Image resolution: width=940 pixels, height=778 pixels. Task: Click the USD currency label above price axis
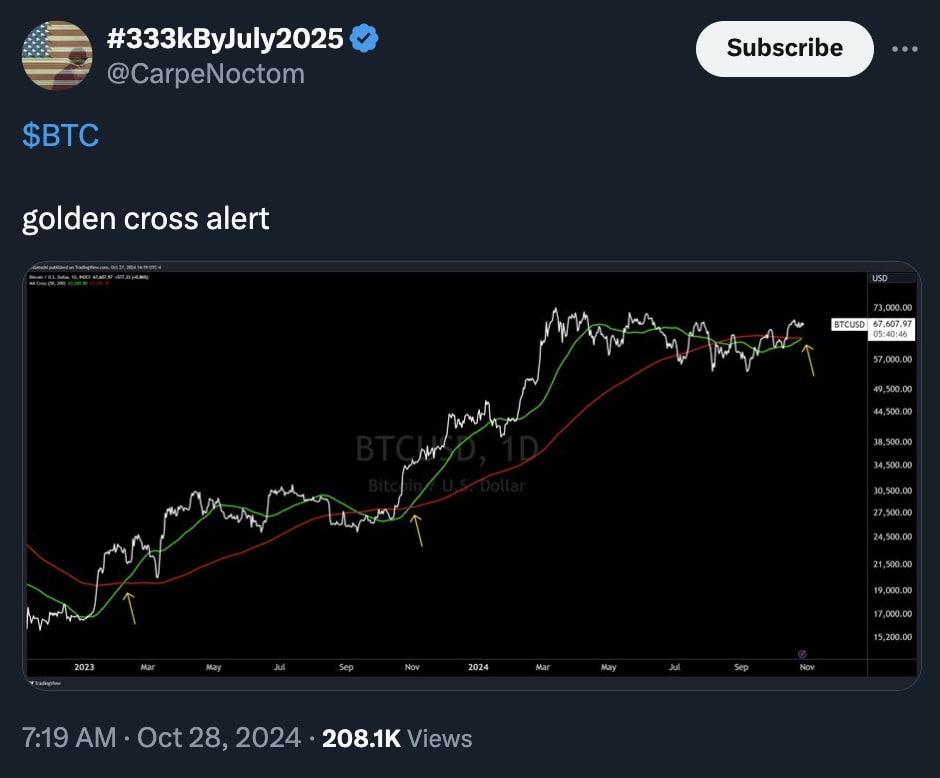pos(880,278)
